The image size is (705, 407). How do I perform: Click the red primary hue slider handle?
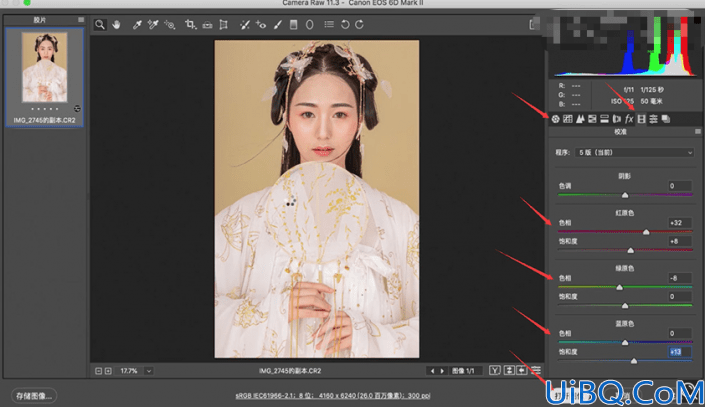(646, 232)
